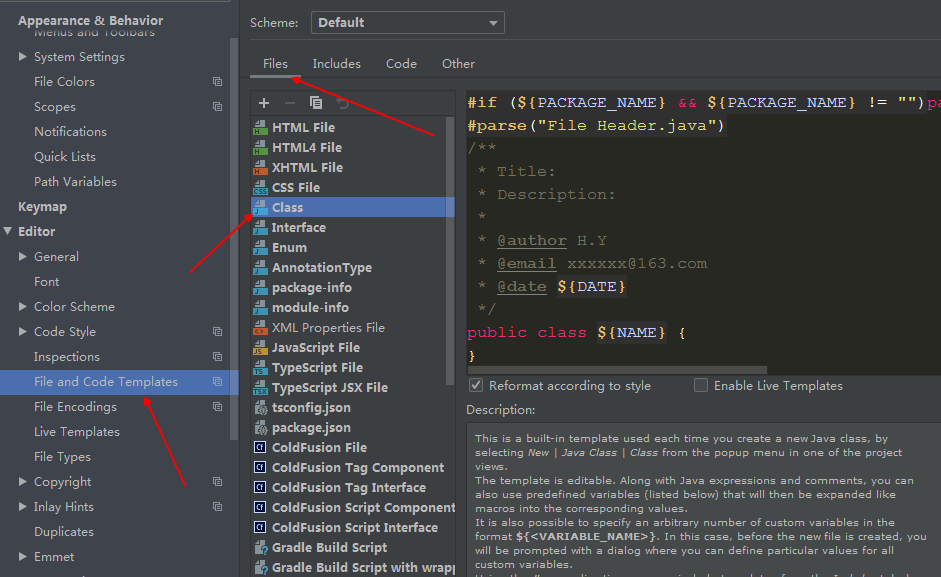
Task: Select ColdFusion Script Interface template
Action: coord(355,528)
